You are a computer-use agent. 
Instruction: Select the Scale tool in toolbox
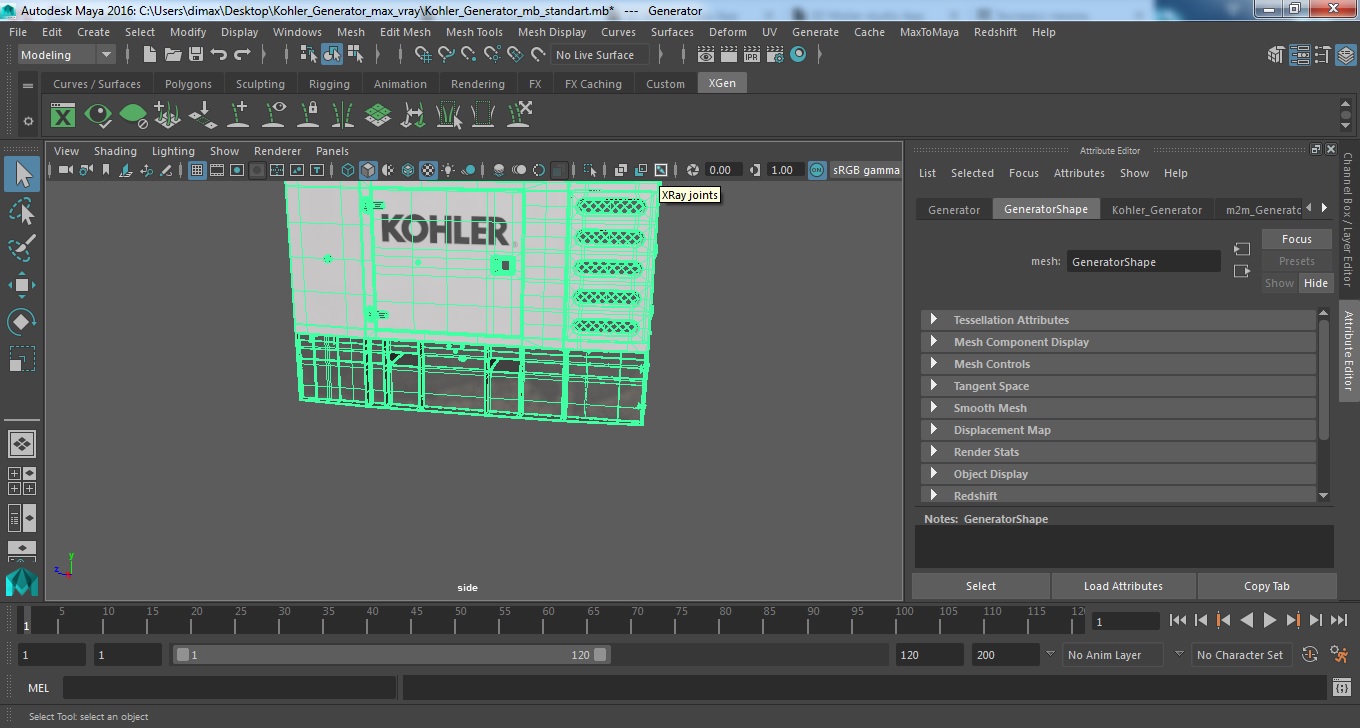[x=22, y=358]
